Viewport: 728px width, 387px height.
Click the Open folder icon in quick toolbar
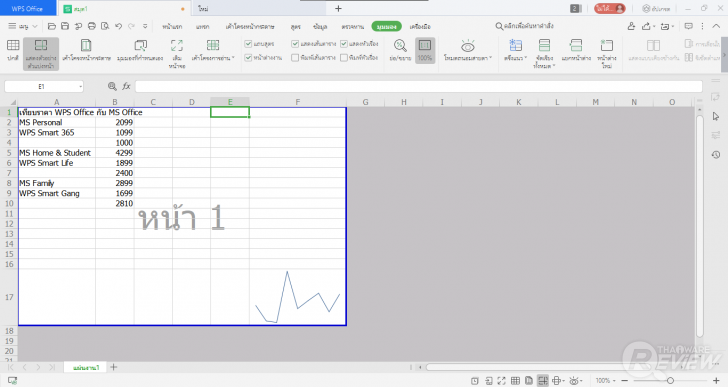point(52,26)
